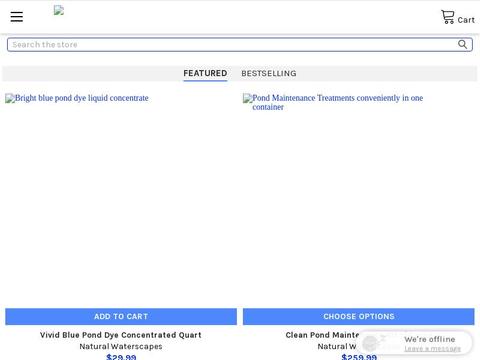
Task: Open Clean Pond Maintenance product title
Action: tap(322, 335)
